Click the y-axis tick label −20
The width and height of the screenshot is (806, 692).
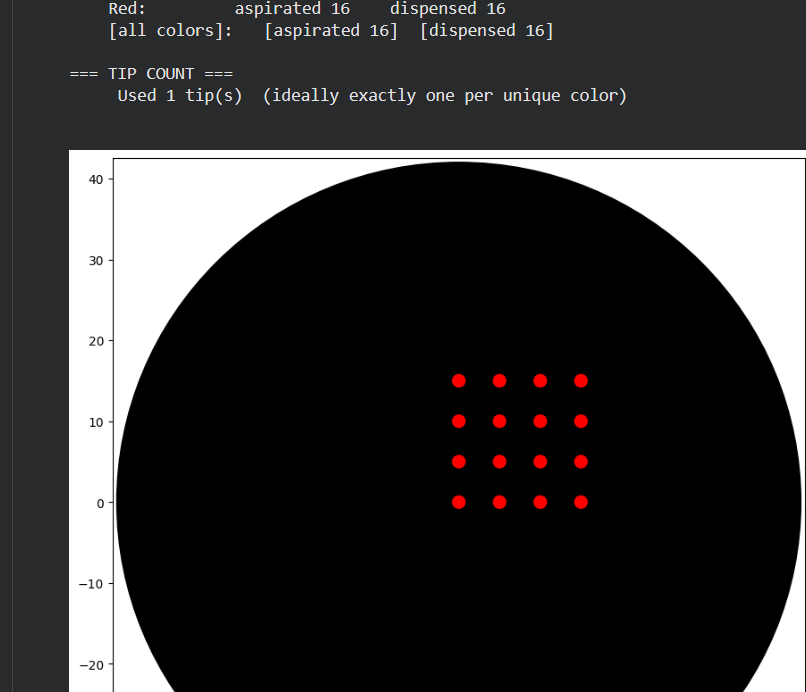click(x=90, y=665)
